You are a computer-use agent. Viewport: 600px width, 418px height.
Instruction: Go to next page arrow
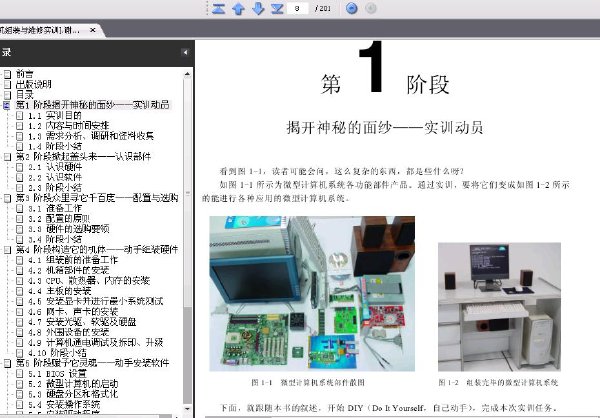pos(258,8)
